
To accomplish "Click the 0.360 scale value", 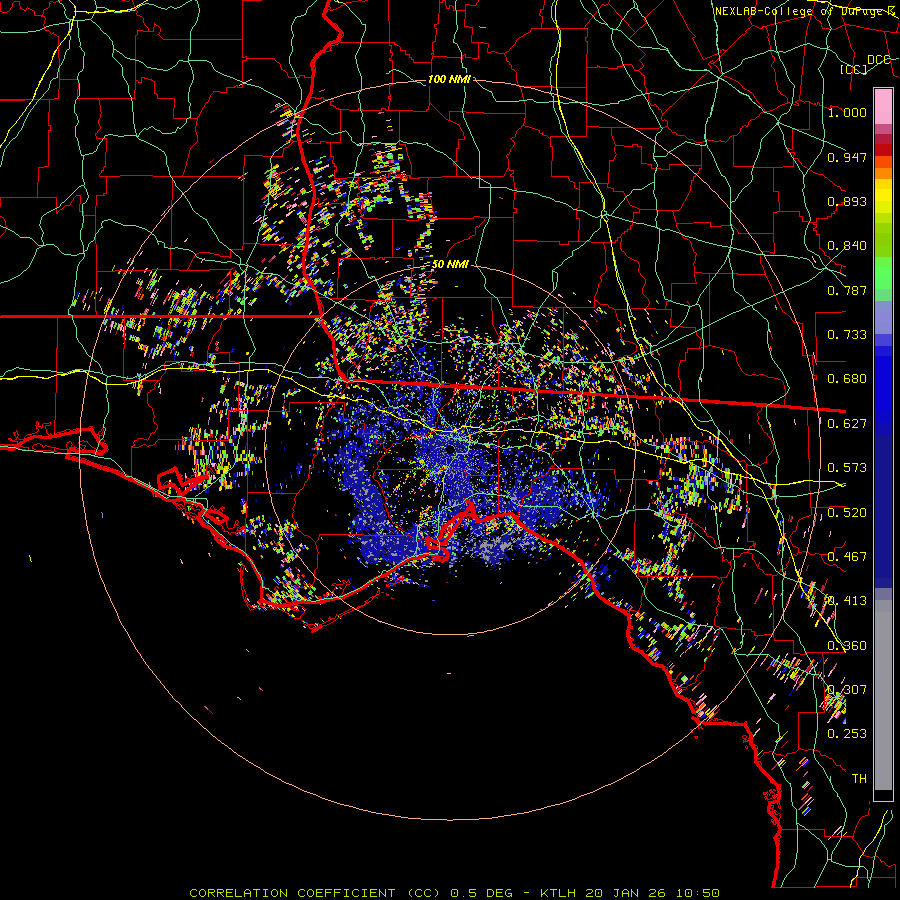I will [x=847, y=646].
